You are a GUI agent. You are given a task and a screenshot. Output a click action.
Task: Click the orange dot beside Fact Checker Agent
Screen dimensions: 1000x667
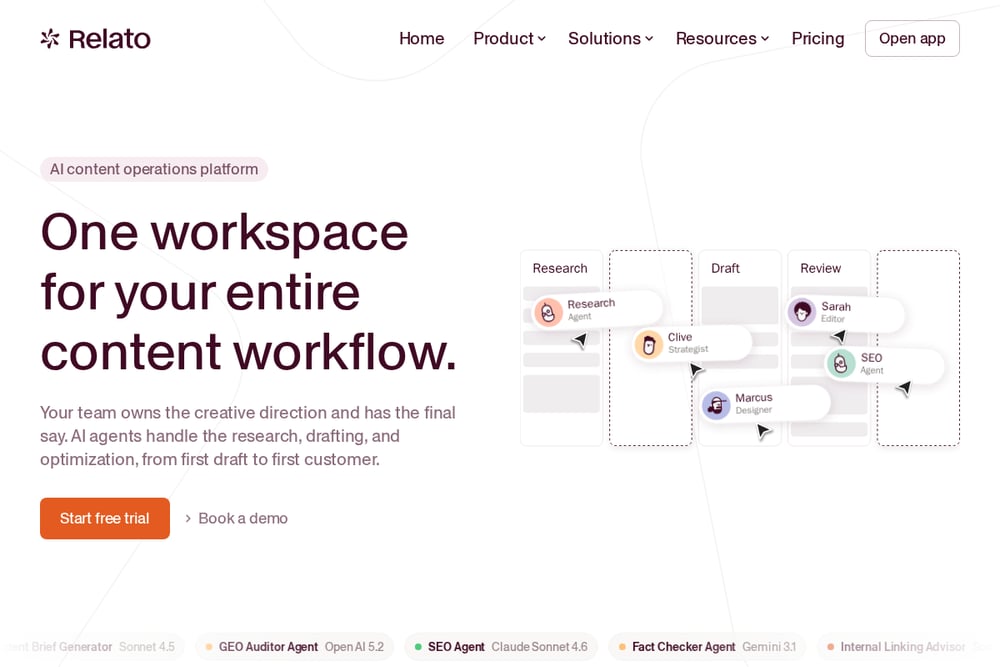click(x=622, y=647)
